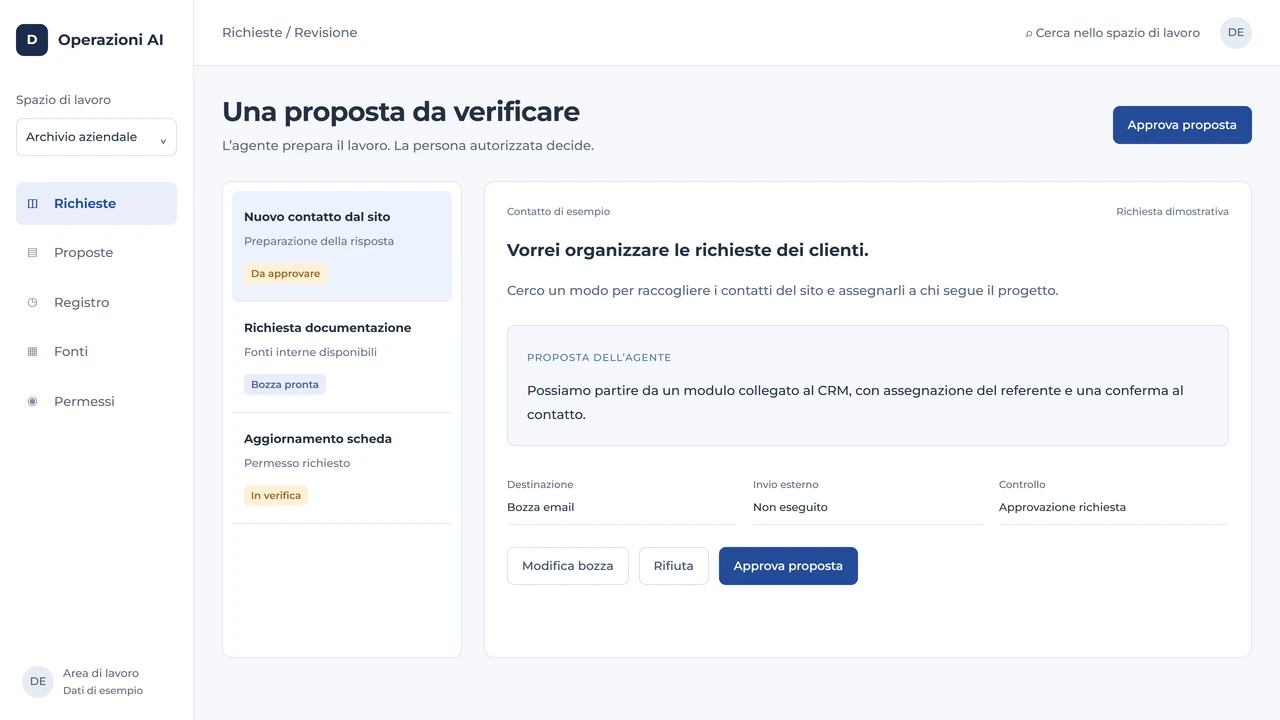The image size is (1280, 720).
Task: Click the Bozza email destination value
Action: (541, 507)
